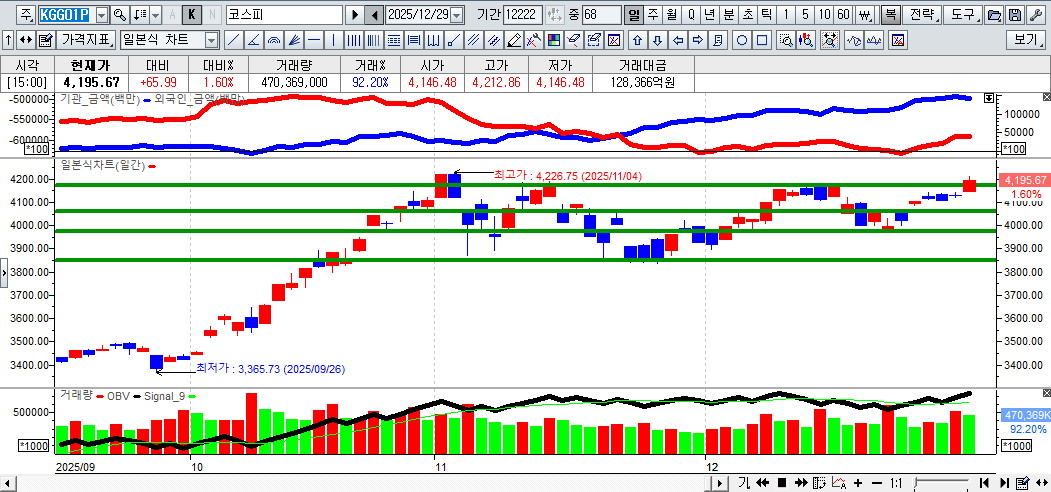Switch chart period to monthly (월)
Image resolution: width=1051 pixels, height=492 pixels.
pos(671,15)
